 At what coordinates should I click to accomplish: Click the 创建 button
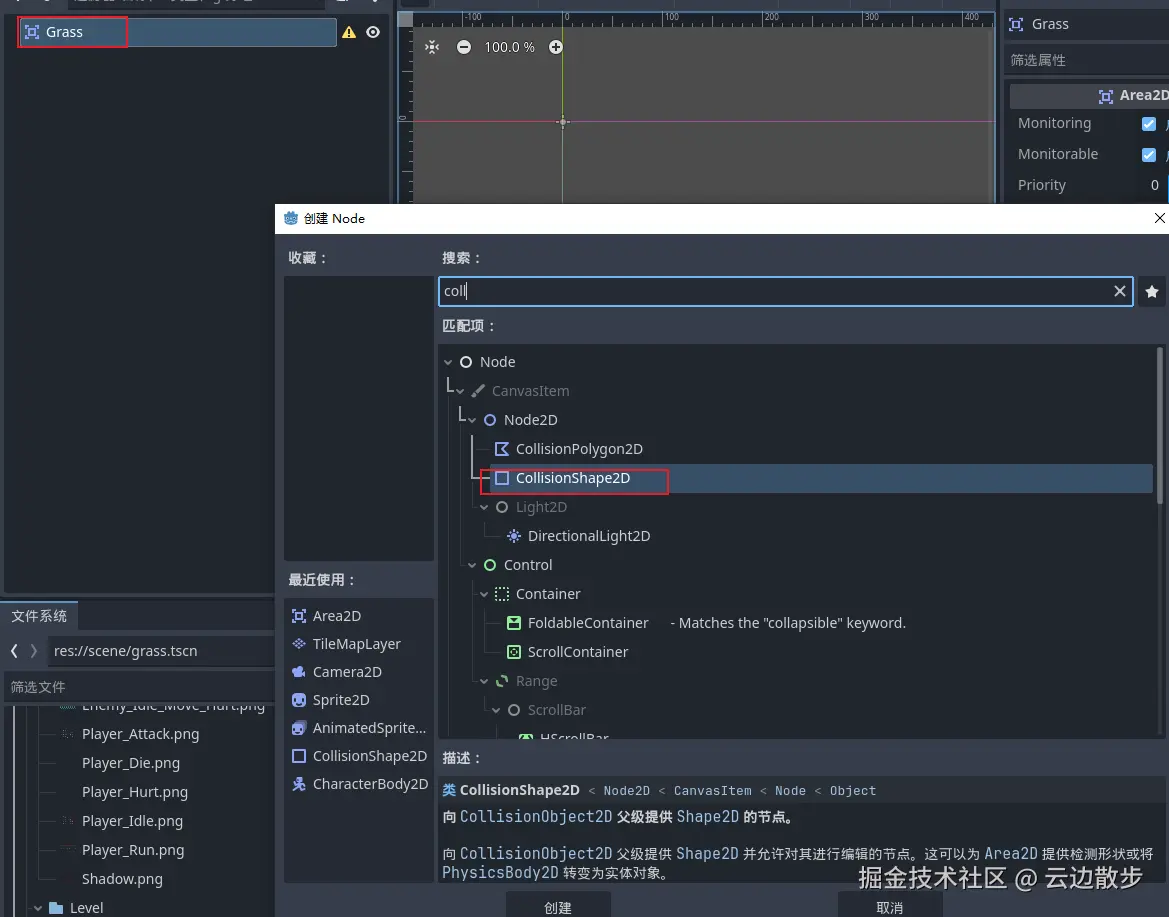(x=558, y=907)
